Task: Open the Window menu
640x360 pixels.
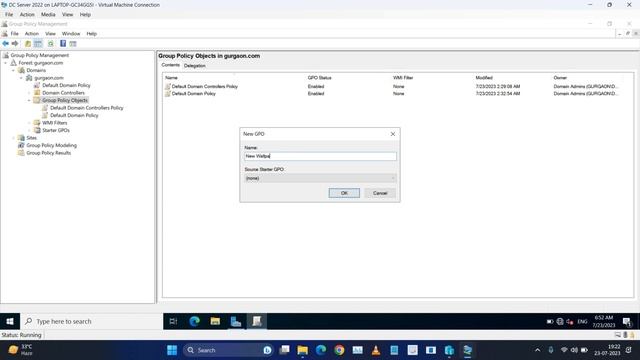Action: [x=71, y=34]
